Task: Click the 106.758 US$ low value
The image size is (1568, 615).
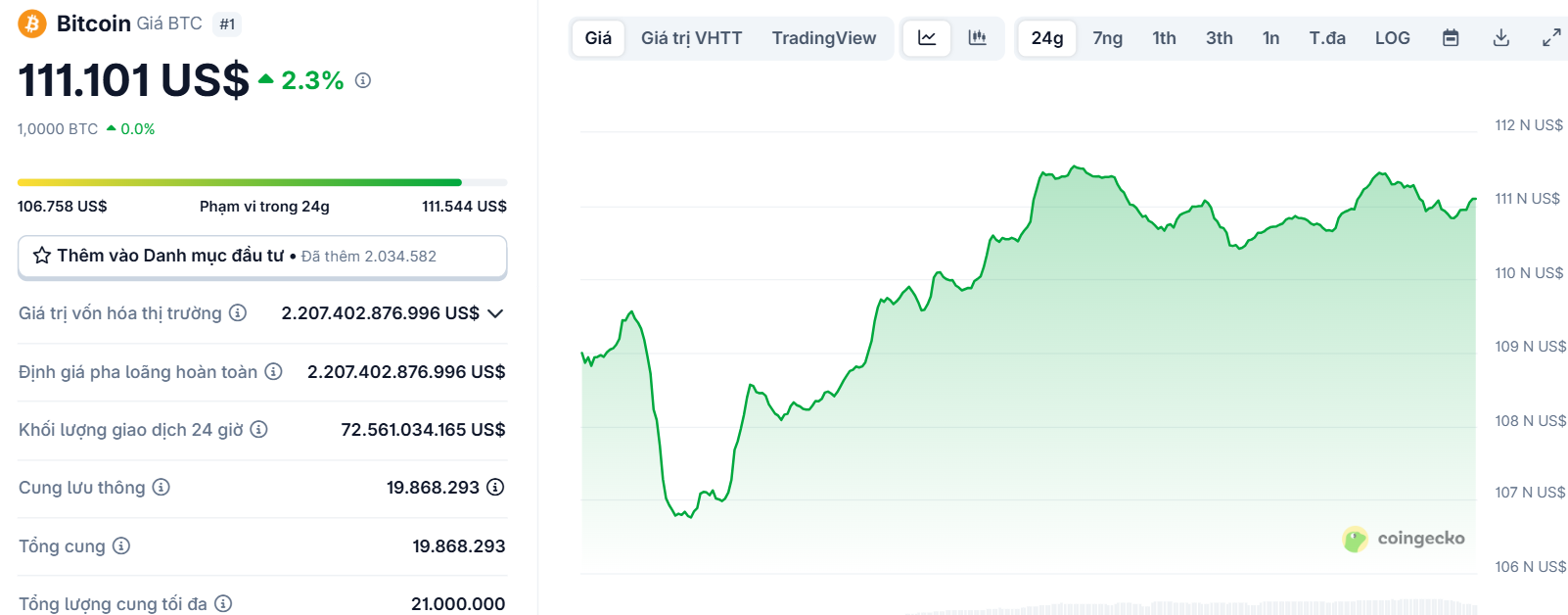Action: tap(63, 207)
